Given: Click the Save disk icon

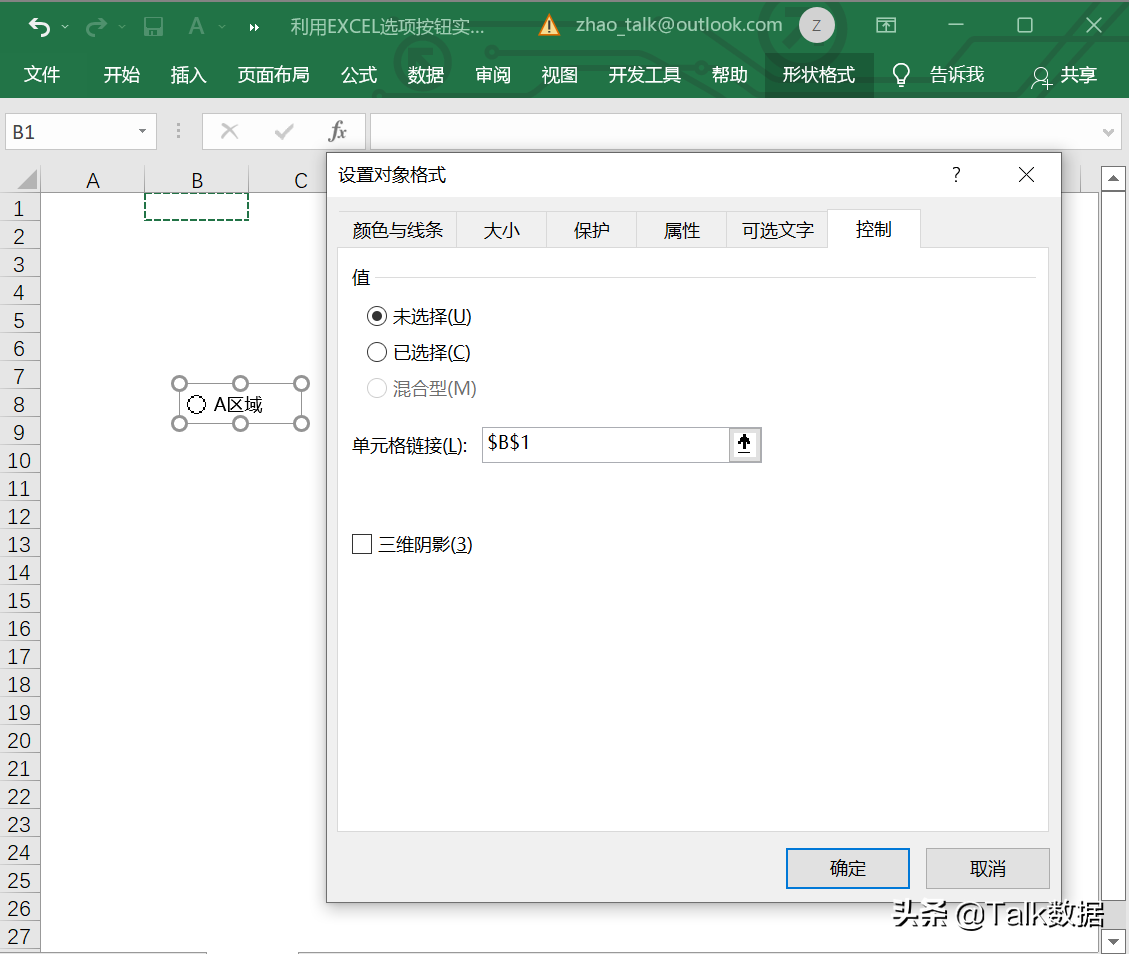Looking at the screenshot, I should (153, 27).
